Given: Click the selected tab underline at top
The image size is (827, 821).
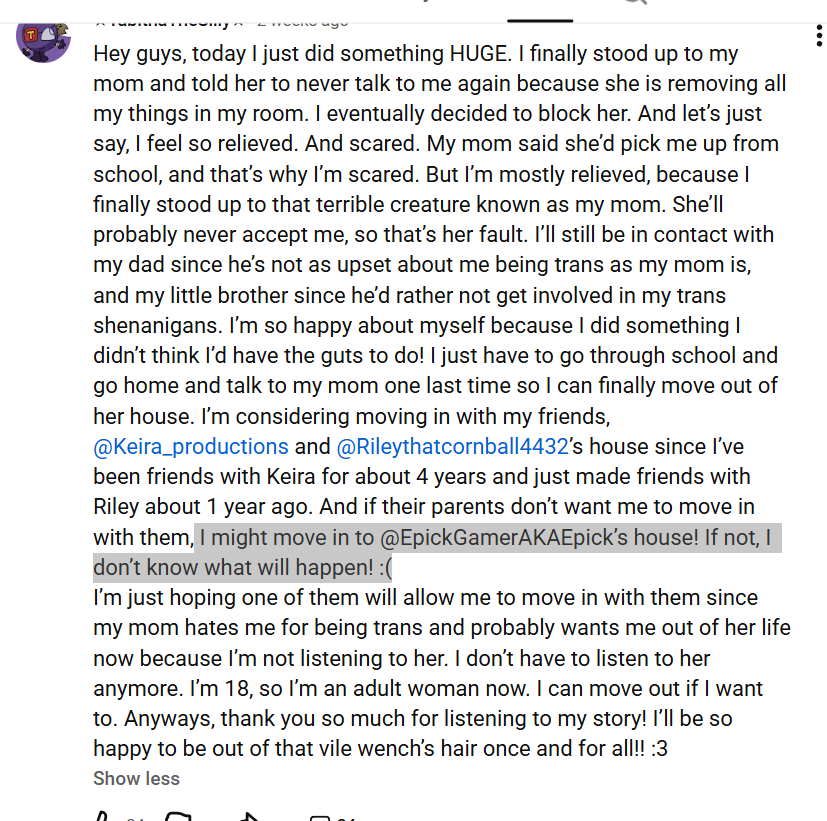Looking at the screenshot, I should [x=540, y=19].
